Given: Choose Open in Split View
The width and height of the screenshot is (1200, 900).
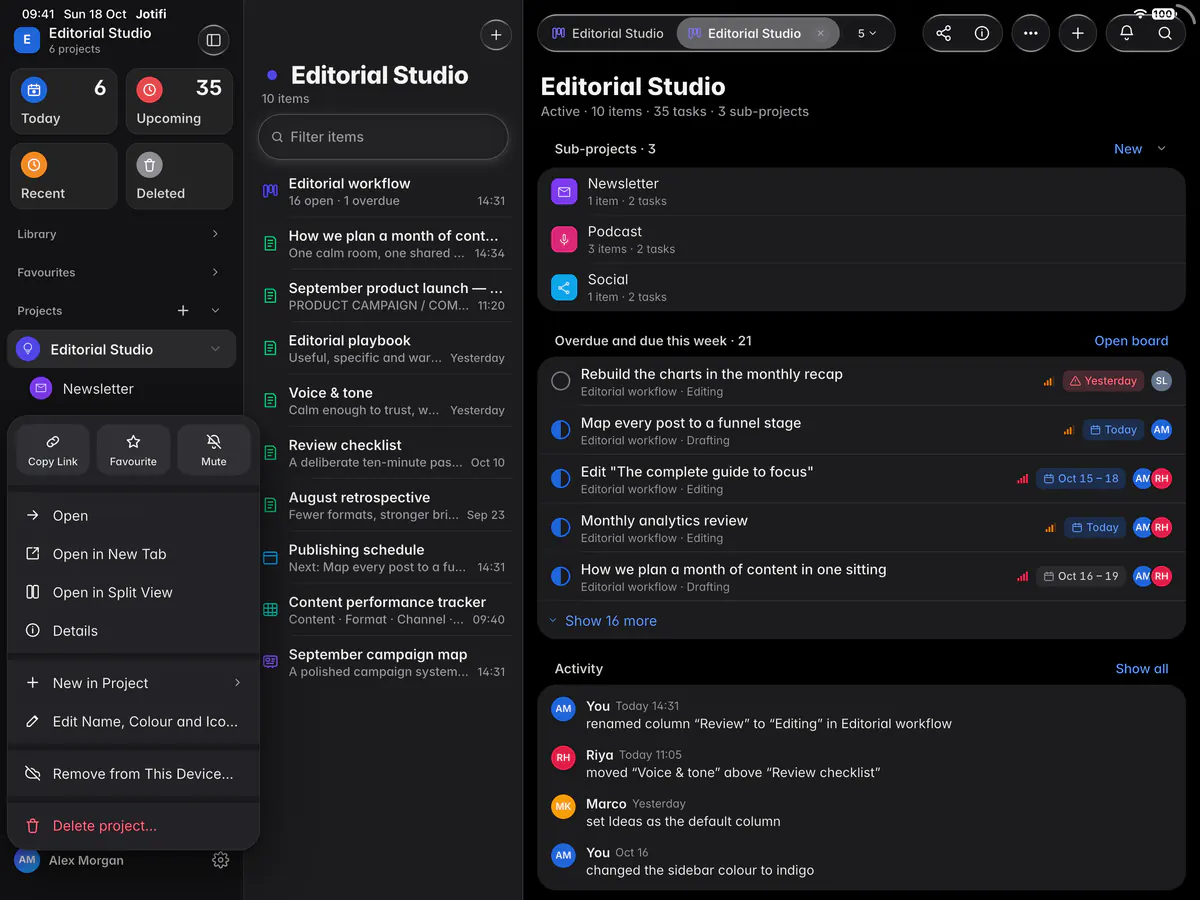Looking at the screenshot, I should [x=133, y=592].
